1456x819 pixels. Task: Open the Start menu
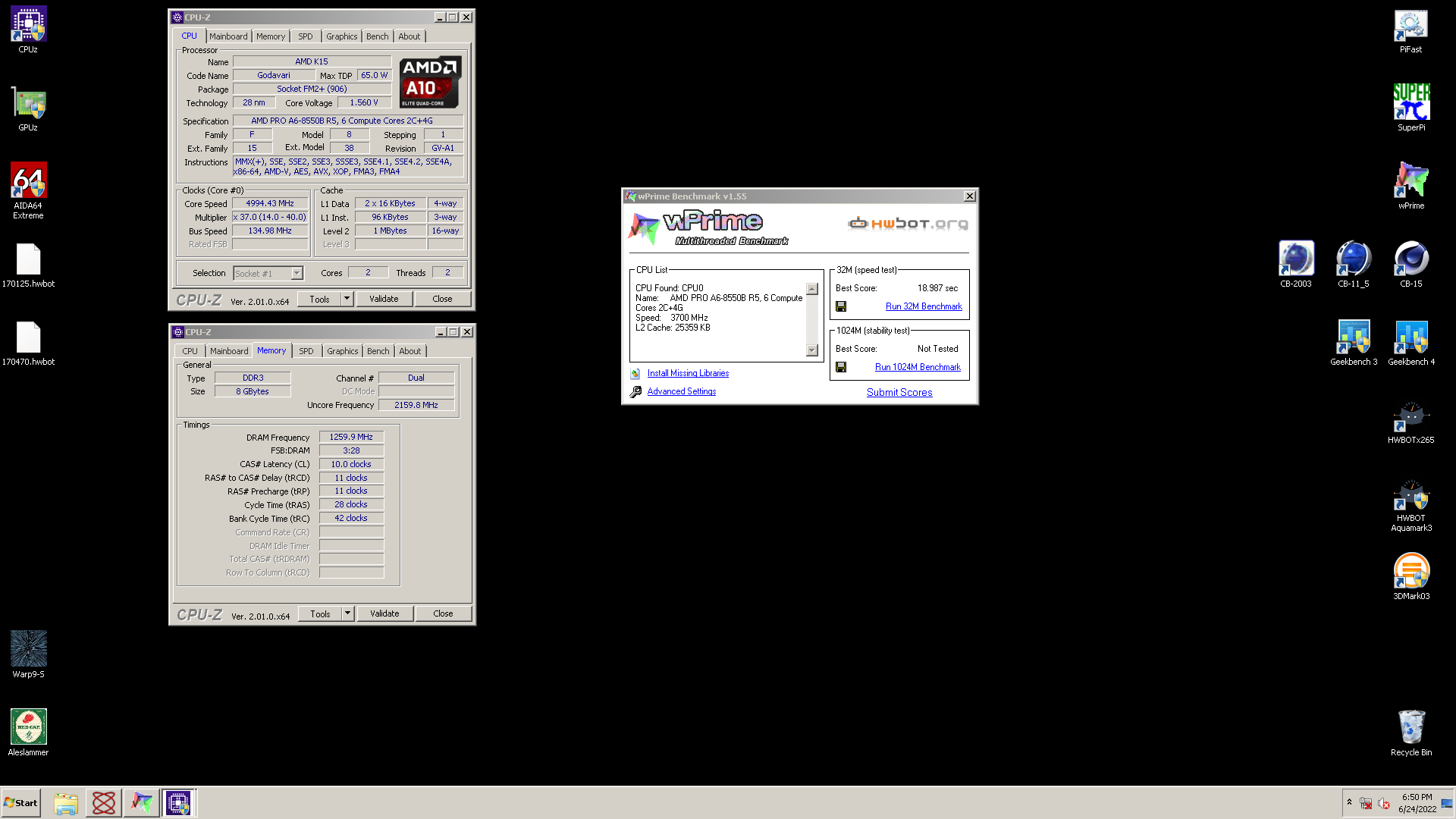(21, 803)
